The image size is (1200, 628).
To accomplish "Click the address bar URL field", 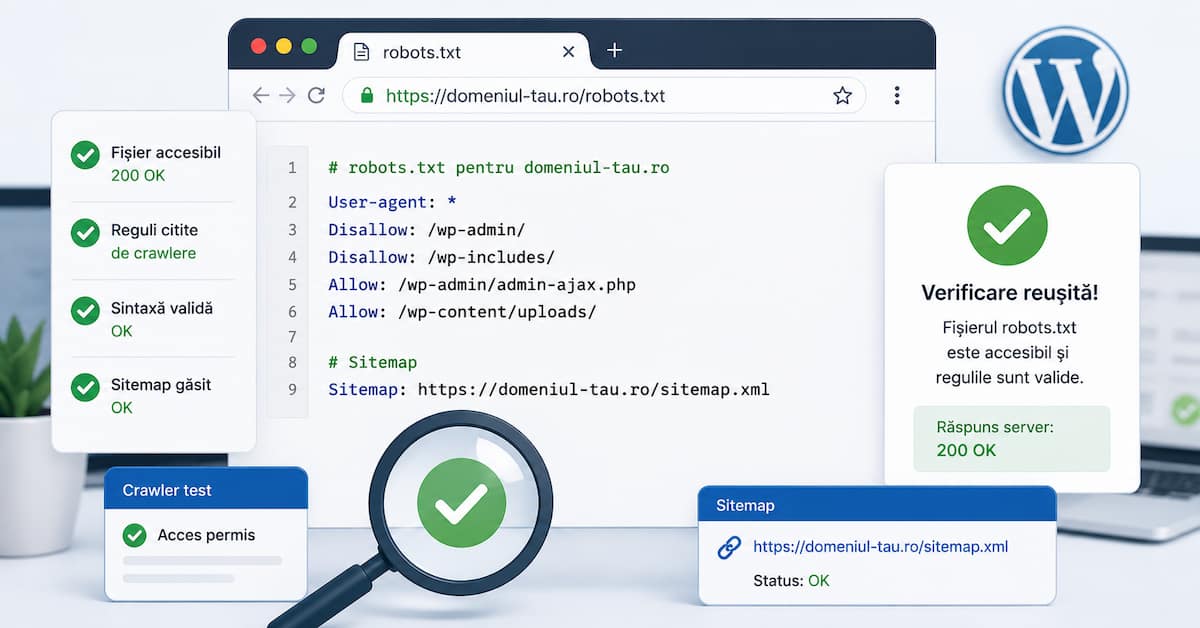I will tap(604, 96).
